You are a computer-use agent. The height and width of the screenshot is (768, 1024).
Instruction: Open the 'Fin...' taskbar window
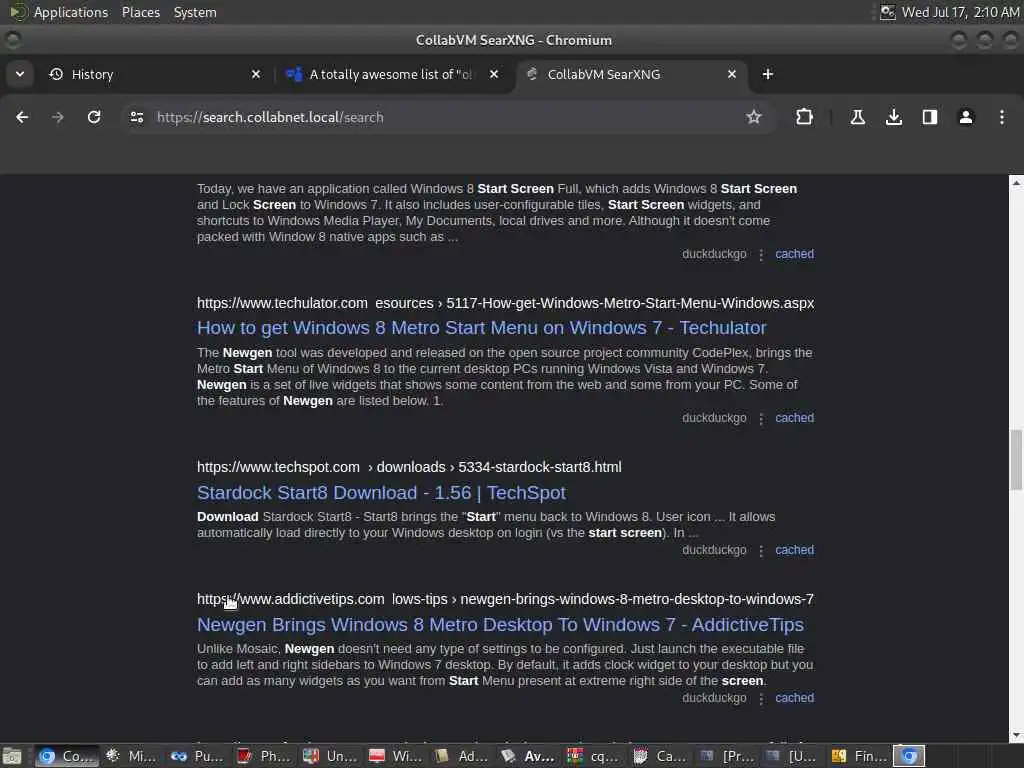(x=858, y=756)
